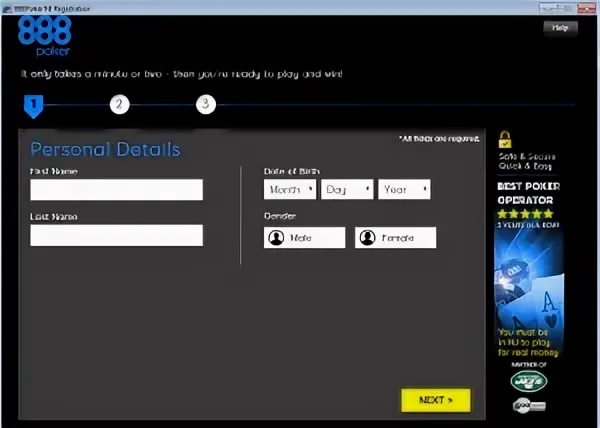Screen dimensions: 600x428
Task: Open the Year dropdown
Action: (x=404, y=189)
